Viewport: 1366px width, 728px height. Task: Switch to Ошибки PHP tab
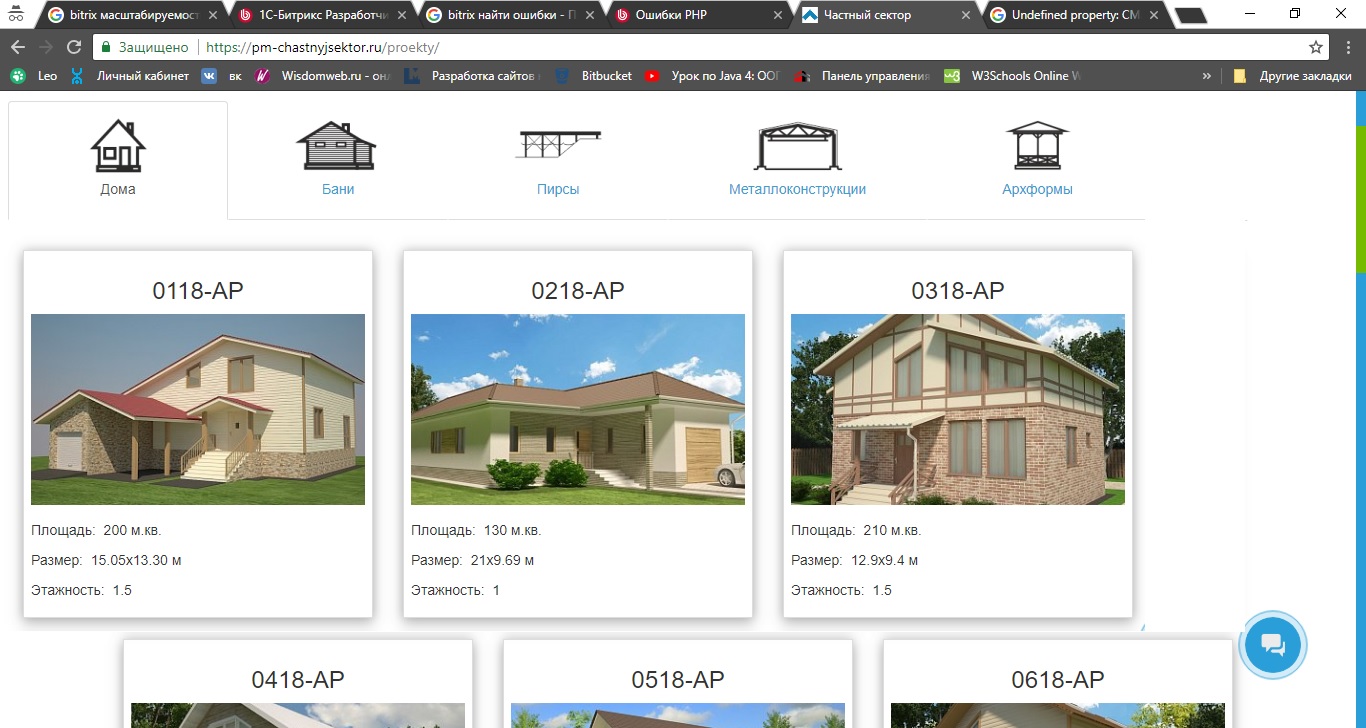696,15
